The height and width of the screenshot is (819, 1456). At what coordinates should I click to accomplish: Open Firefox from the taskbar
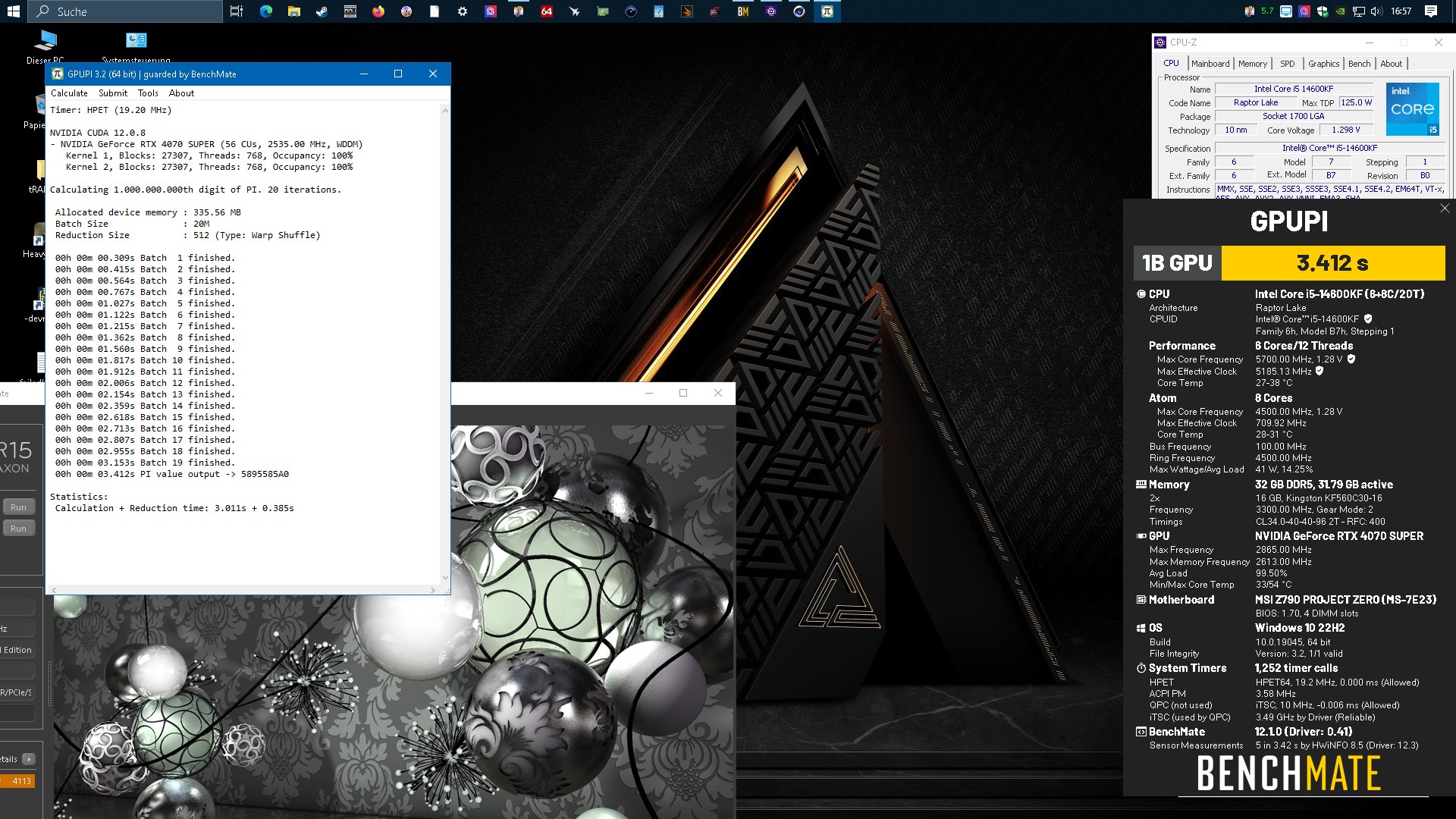click(x=378, y=11)
